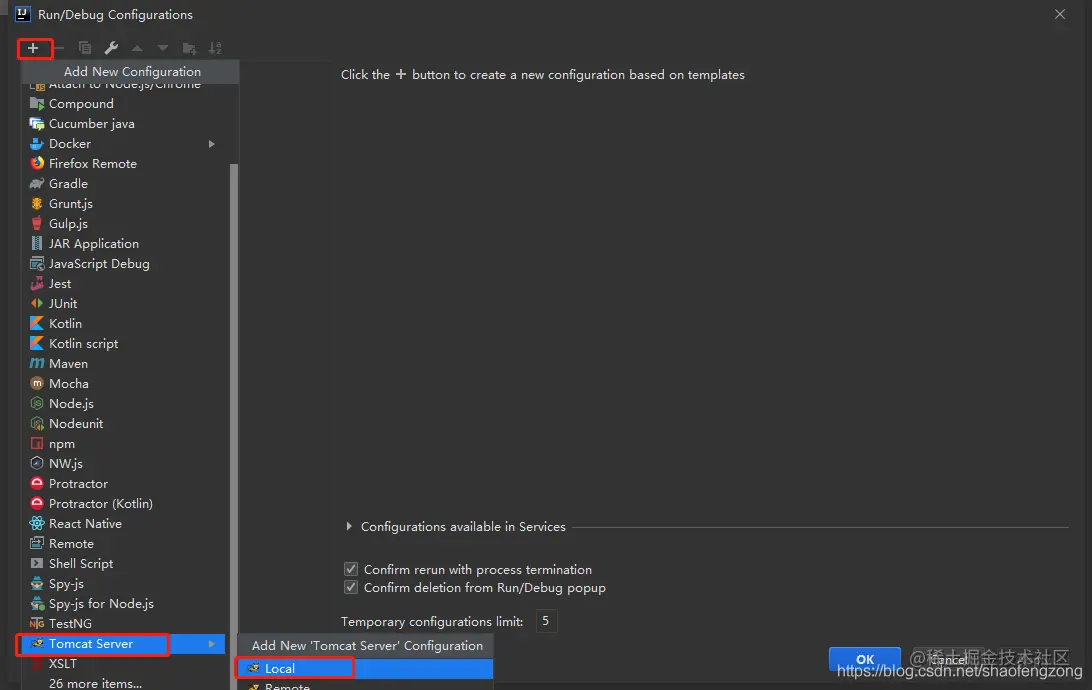Expand the Docker submenu arrow
Screen dimensions: 1092x690
point(212,144)
